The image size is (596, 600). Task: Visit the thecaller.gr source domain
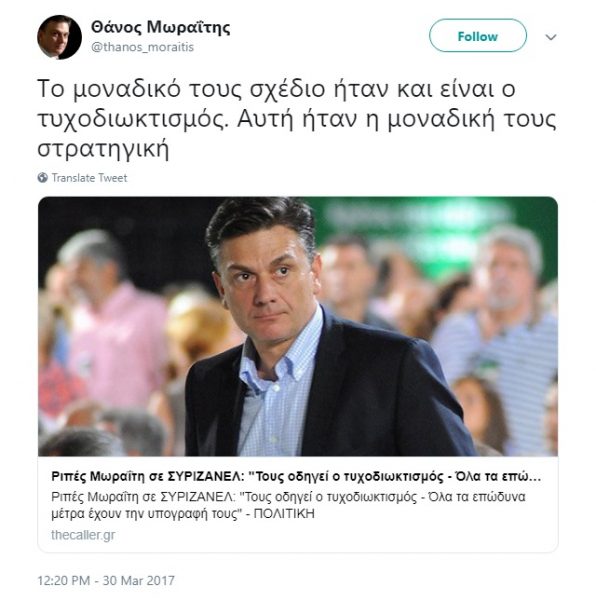(x=83, y=535)
